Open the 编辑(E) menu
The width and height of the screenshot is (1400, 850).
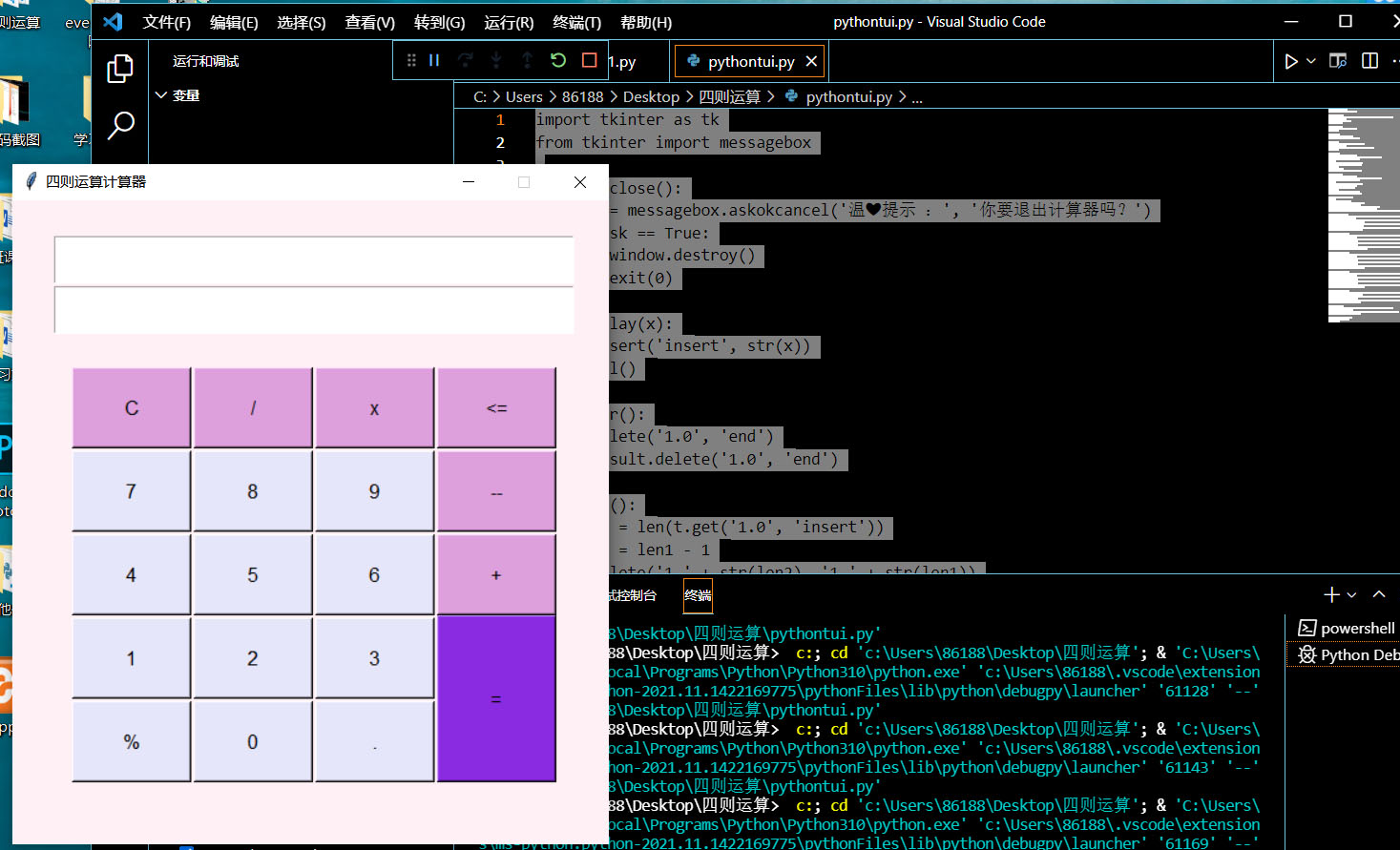(x=234, y=22)
